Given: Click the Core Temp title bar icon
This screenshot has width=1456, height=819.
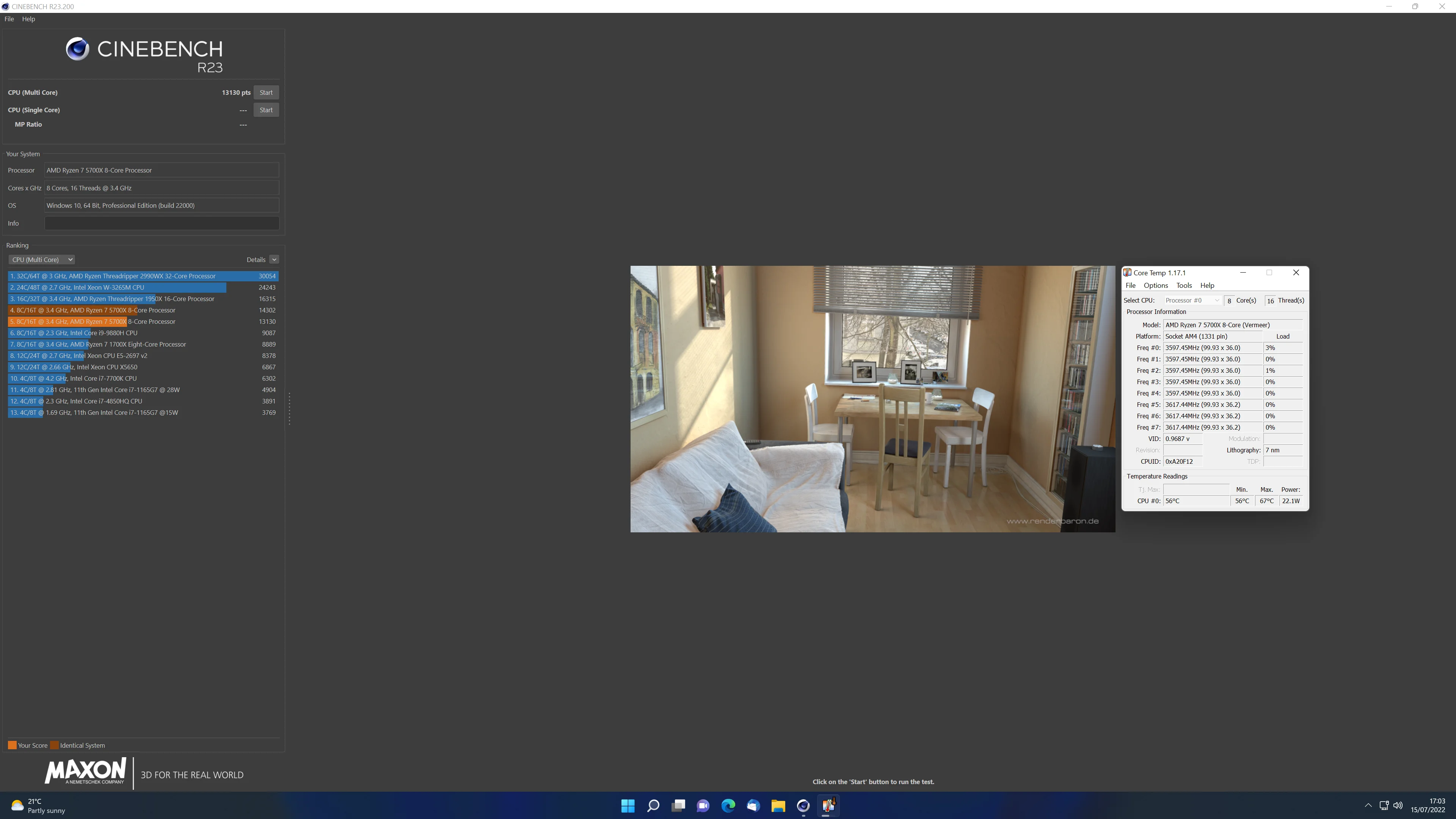Looking at the screenshot, I should coord(1127,273).
